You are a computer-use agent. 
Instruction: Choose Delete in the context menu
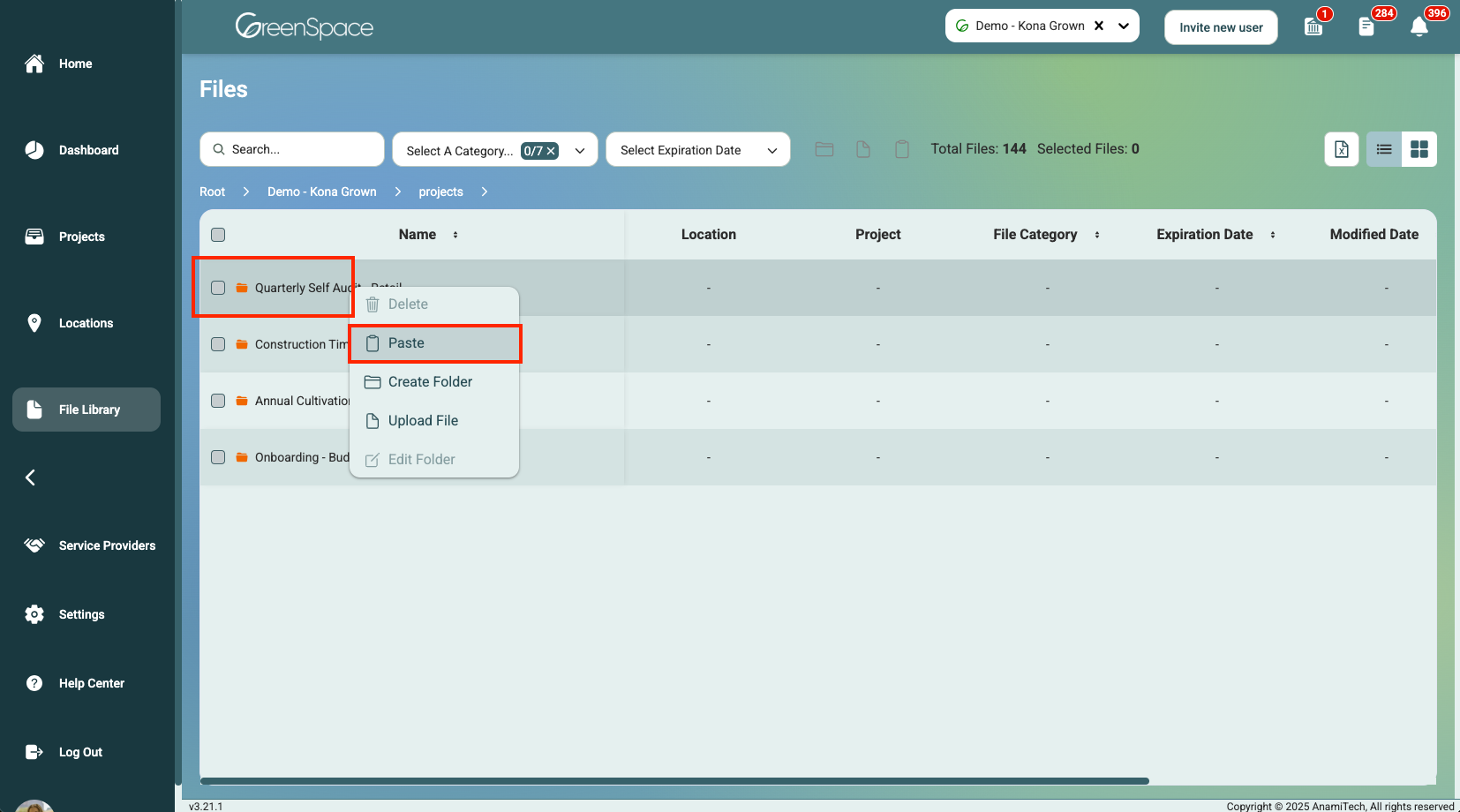pyautogui.click(x=434, y=304)
